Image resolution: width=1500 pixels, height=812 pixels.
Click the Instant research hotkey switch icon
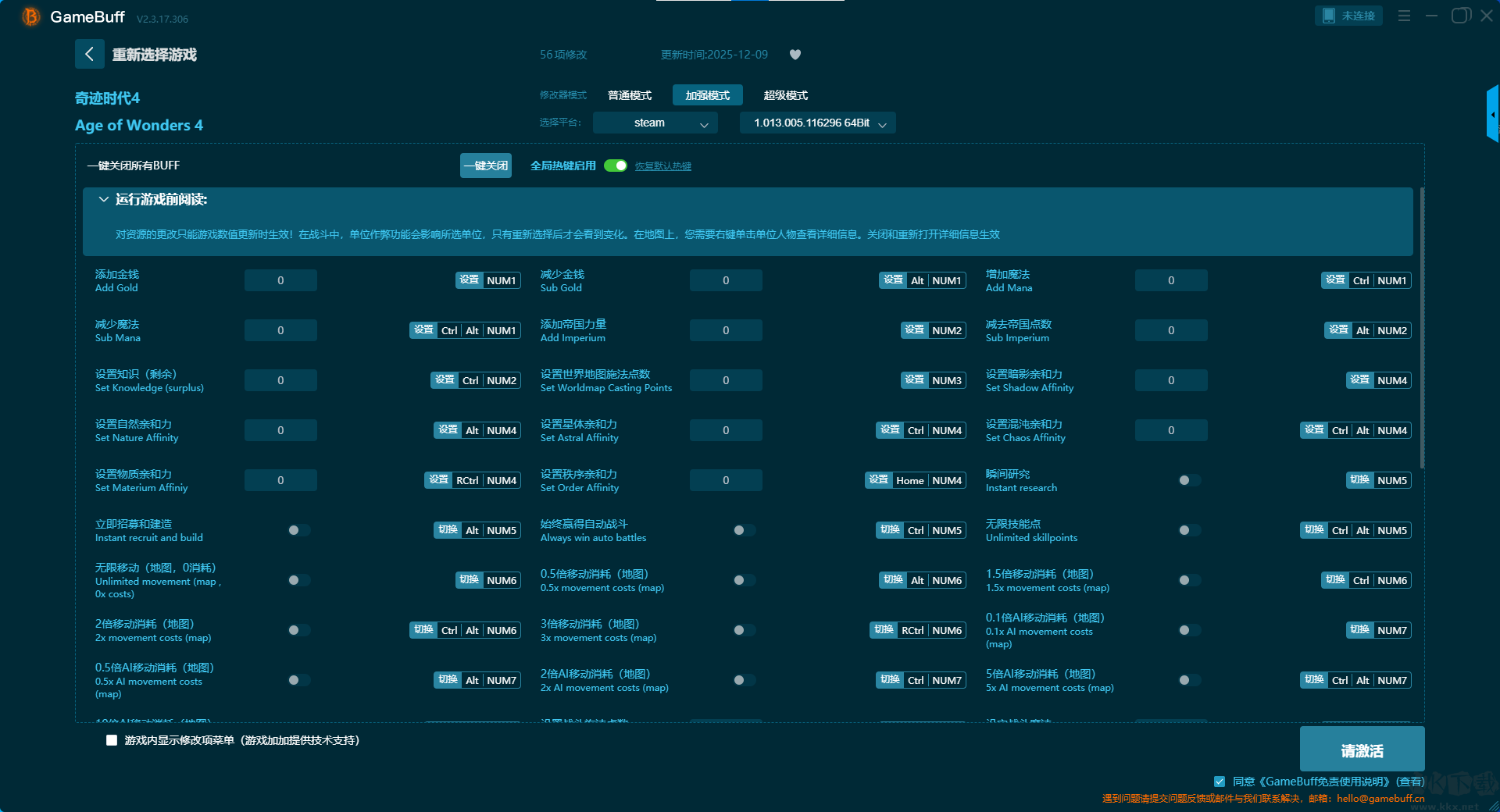pos(1360,480)
